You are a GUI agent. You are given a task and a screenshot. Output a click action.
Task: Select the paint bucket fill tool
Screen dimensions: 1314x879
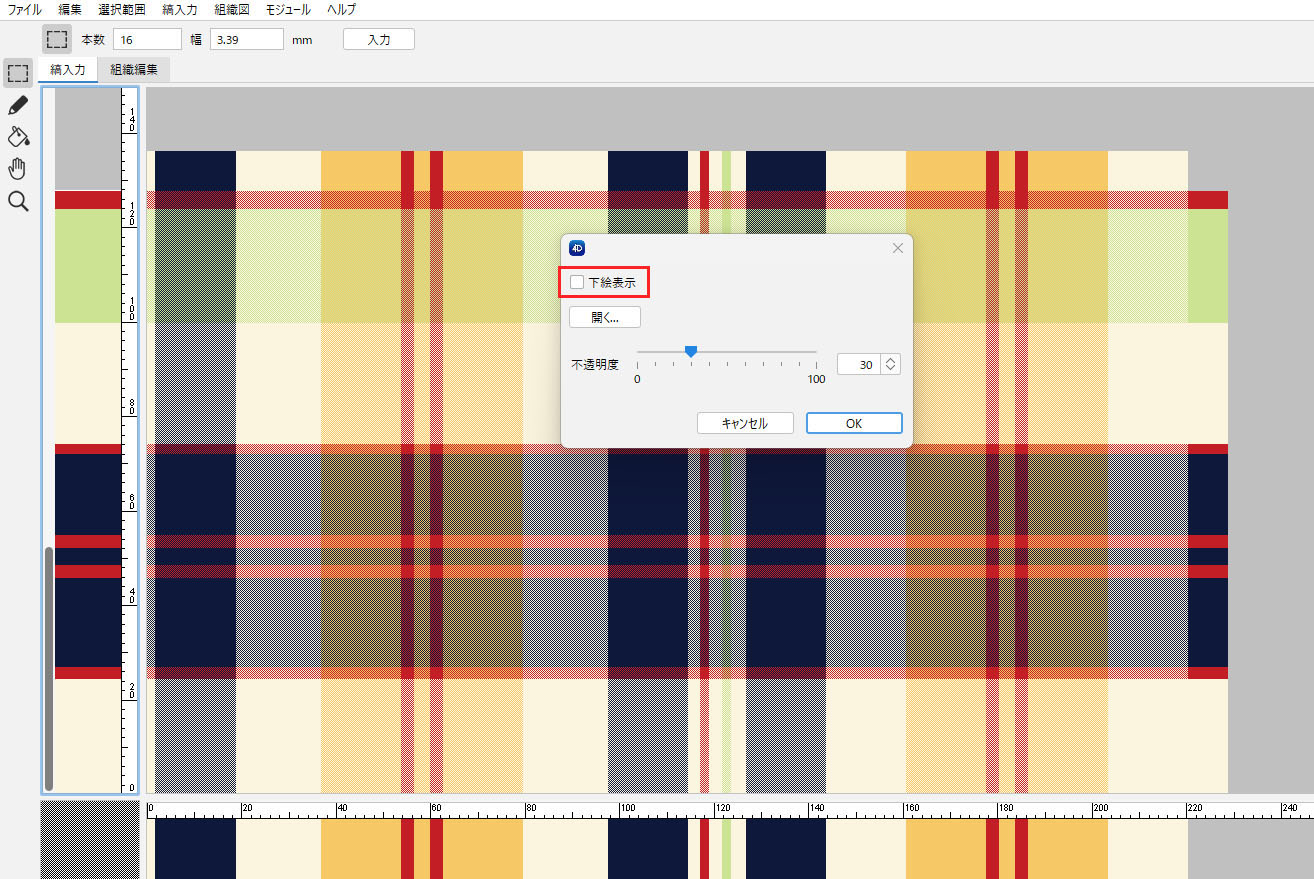[18, 136]
